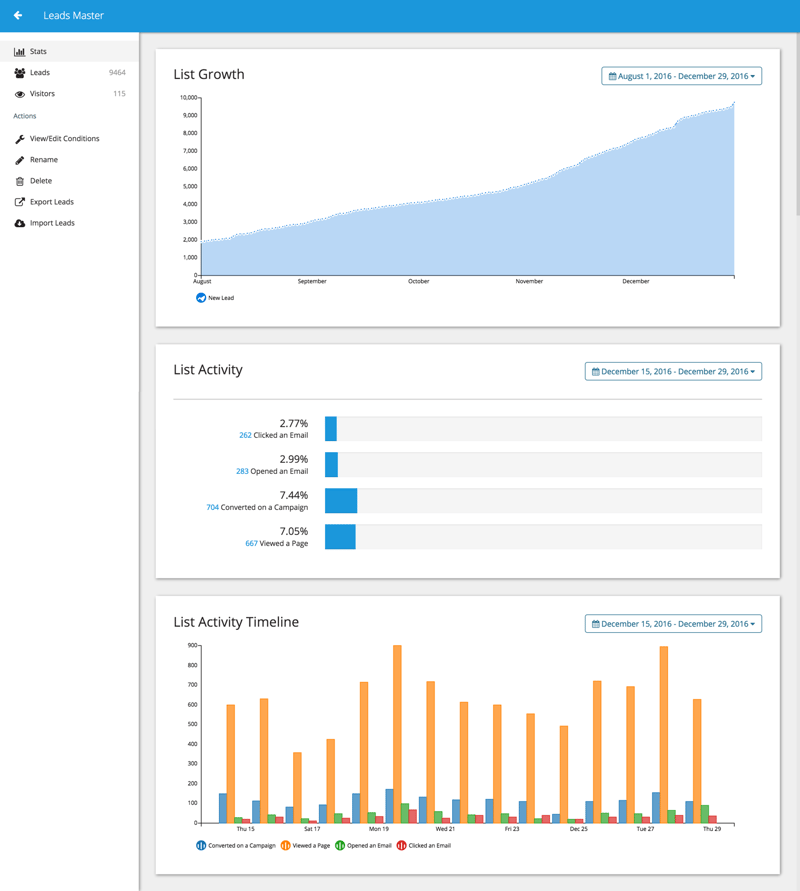Toggle Converted on a Campaign legend series
This screenshot has width=800, height=891.
click(236, 846)
